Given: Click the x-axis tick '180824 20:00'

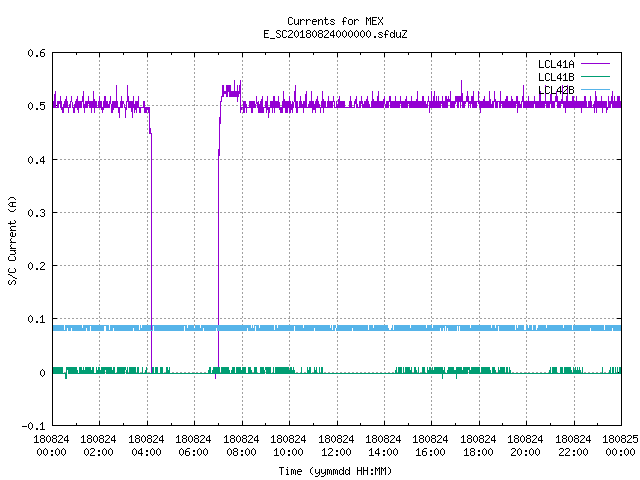Looking at the screenshot, I should 525,446.
